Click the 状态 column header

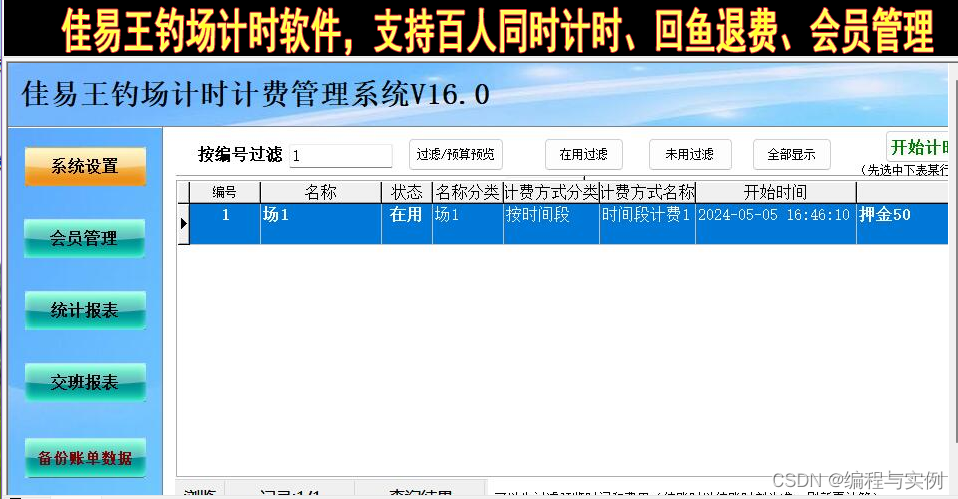(407, 192)
